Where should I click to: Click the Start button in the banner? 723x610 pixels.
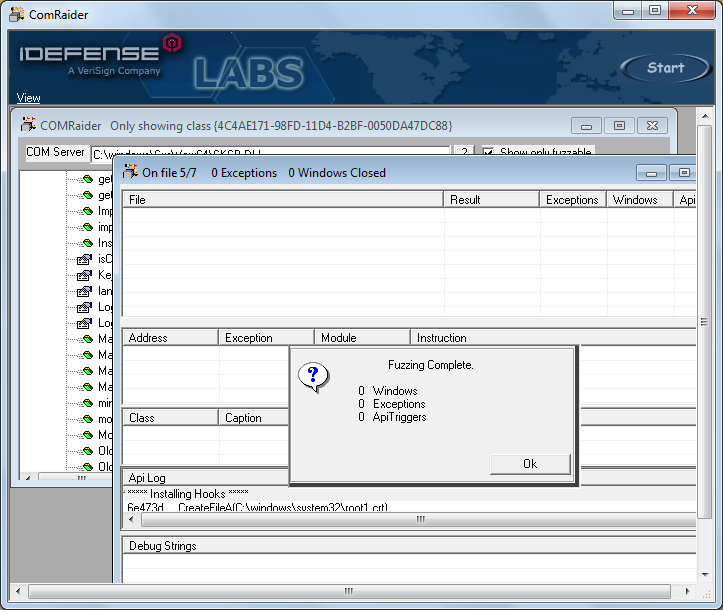tap(665, 68)
